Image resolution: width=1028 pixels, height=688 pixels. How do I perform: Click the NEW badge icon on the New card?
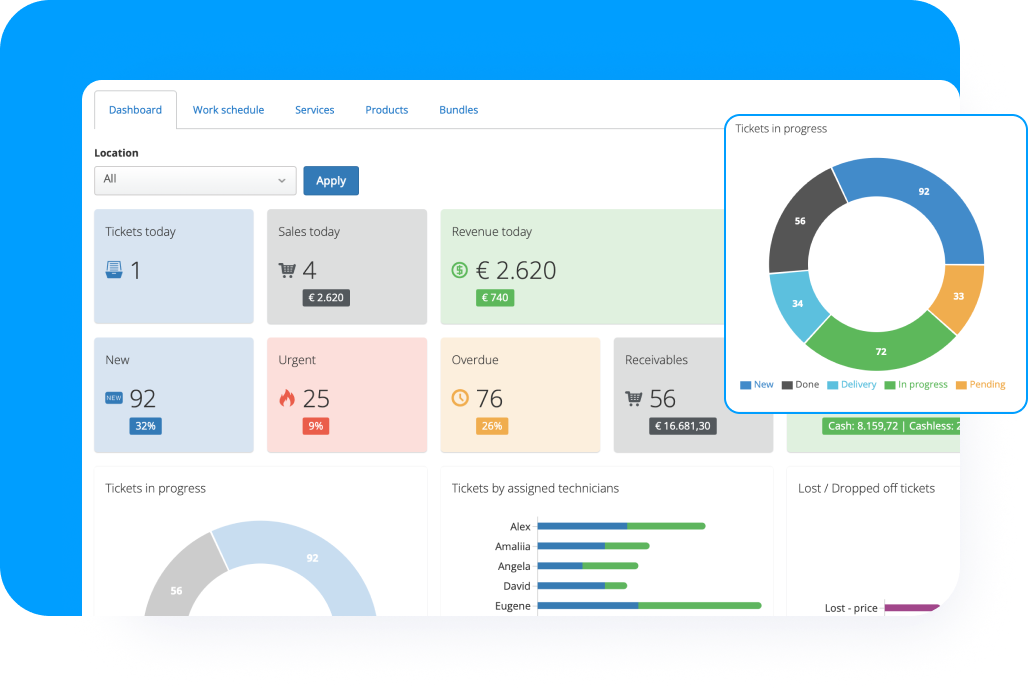pos(114,397)
